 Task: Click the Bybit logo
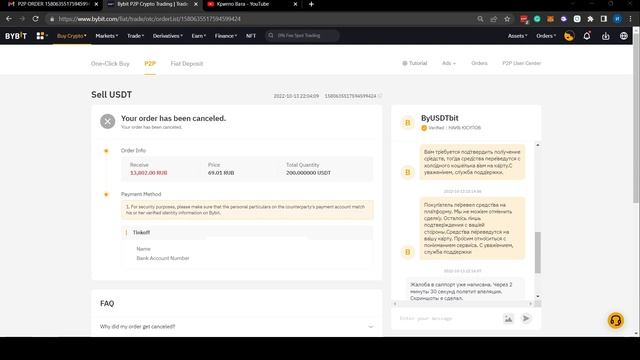tap(16, 36)
